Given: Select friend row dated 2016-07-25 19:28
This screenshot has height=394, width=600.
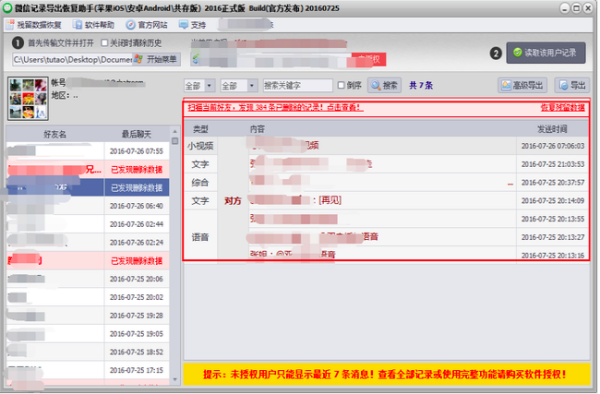Looking at the screenshot, I should coord(88,316).
